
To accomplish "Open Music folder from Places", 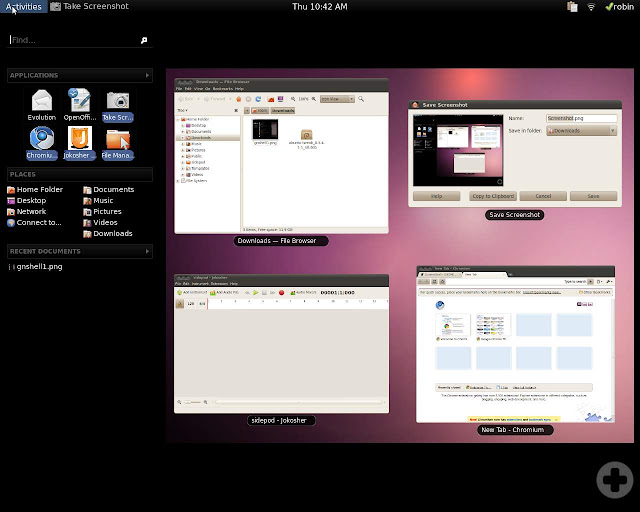I will [x=98, y=200].
